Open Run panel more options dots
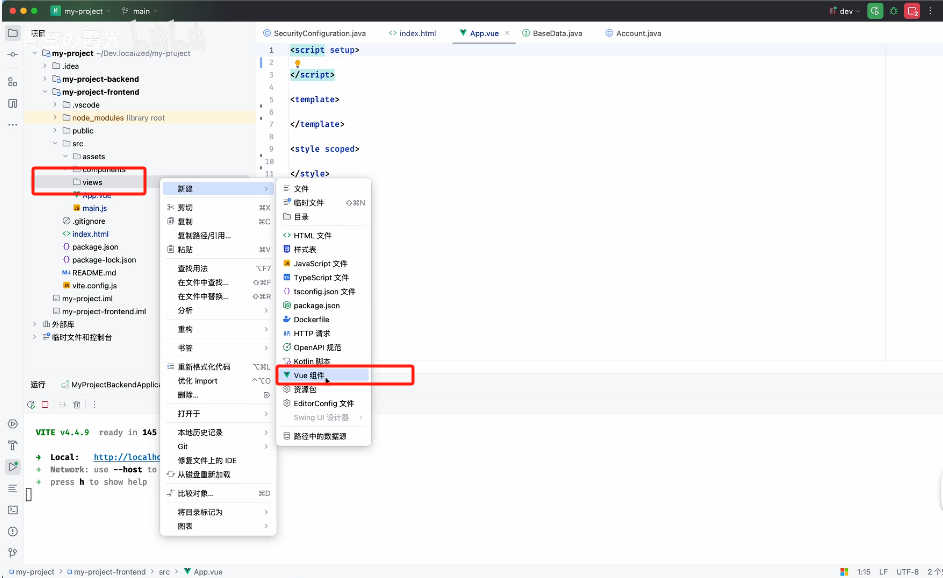The height and width of the screenshot is (578, 943). click(94, 405)
